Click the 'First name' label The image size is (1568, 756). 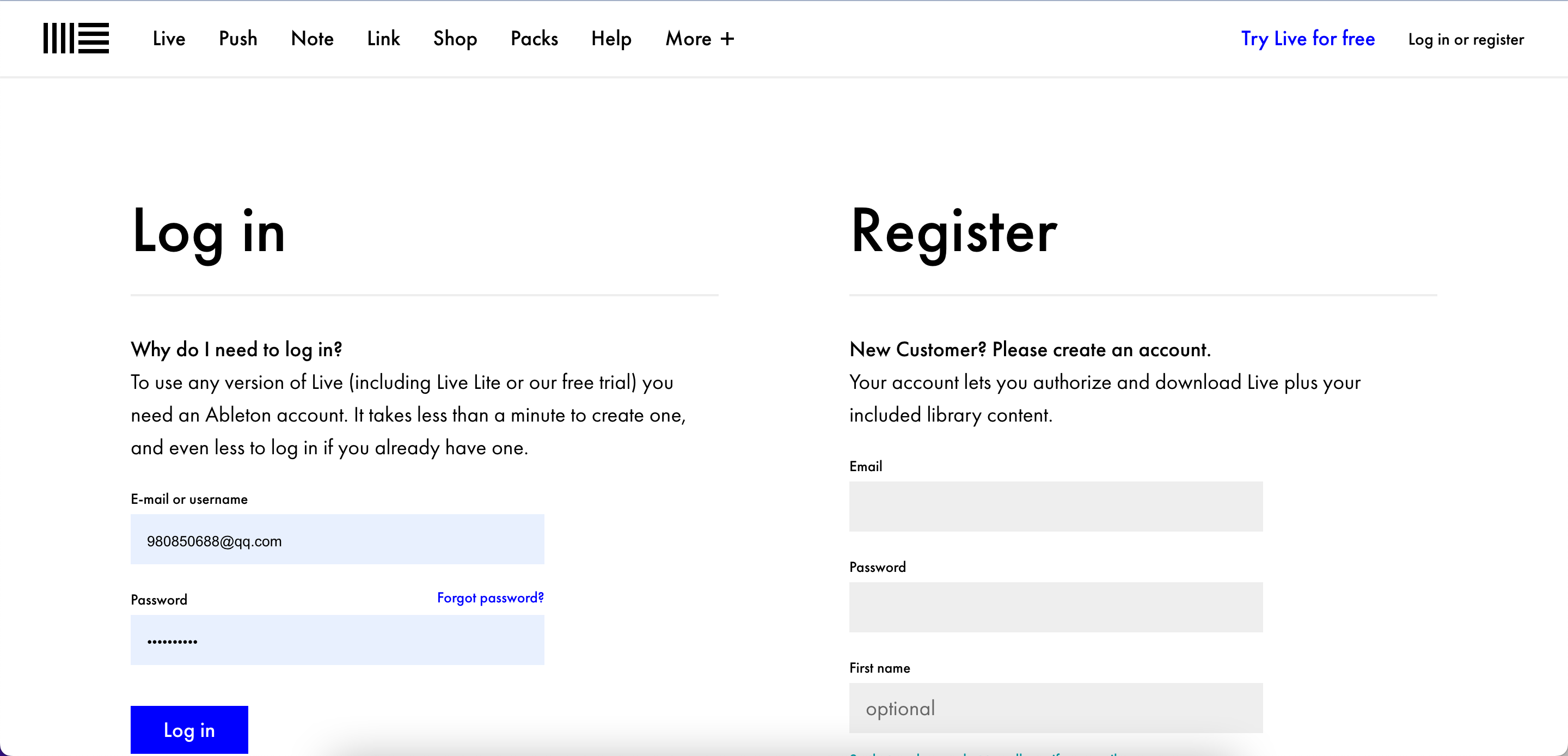(880, 668)
